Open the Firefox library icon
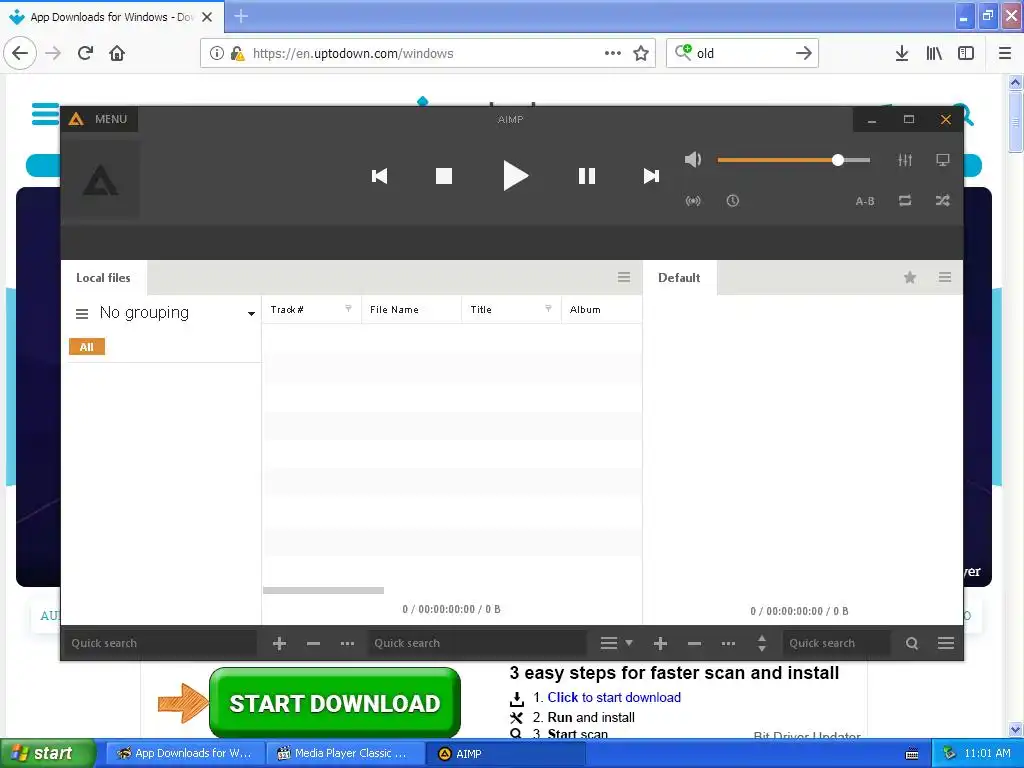1024x768 pixels. point(934,53)
